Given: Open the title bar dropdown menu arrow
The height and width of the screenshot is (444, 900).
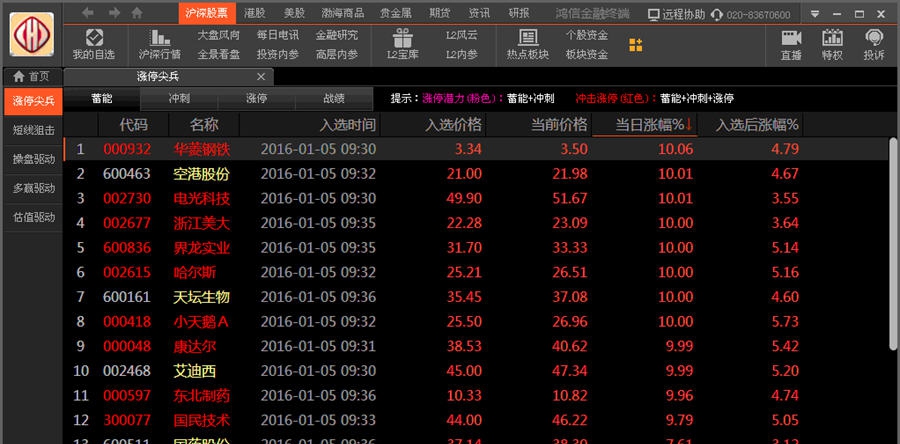Looking at the screenshot, I should (x=814, y=14).
